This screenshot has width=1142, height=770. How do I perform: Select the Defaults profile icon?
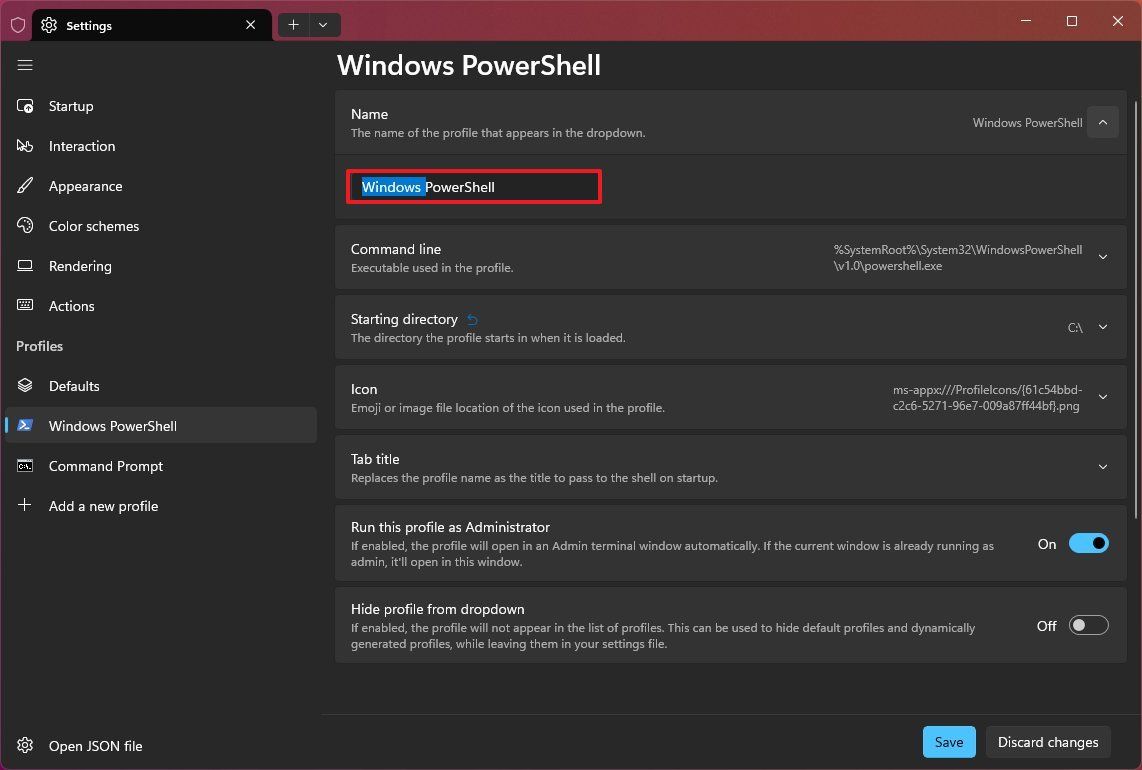click(x=24, y=386)
